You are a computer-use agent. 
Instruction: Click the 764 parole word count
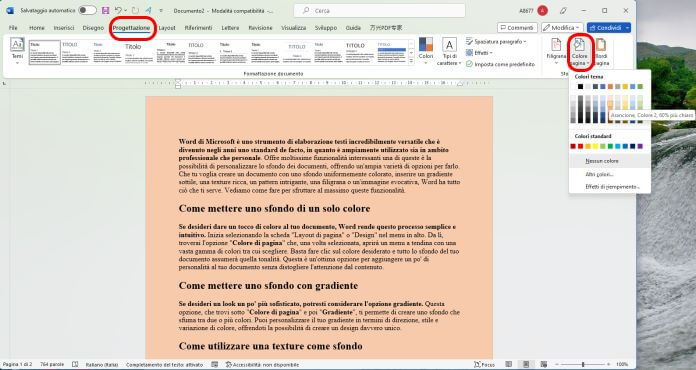(52, 364)
